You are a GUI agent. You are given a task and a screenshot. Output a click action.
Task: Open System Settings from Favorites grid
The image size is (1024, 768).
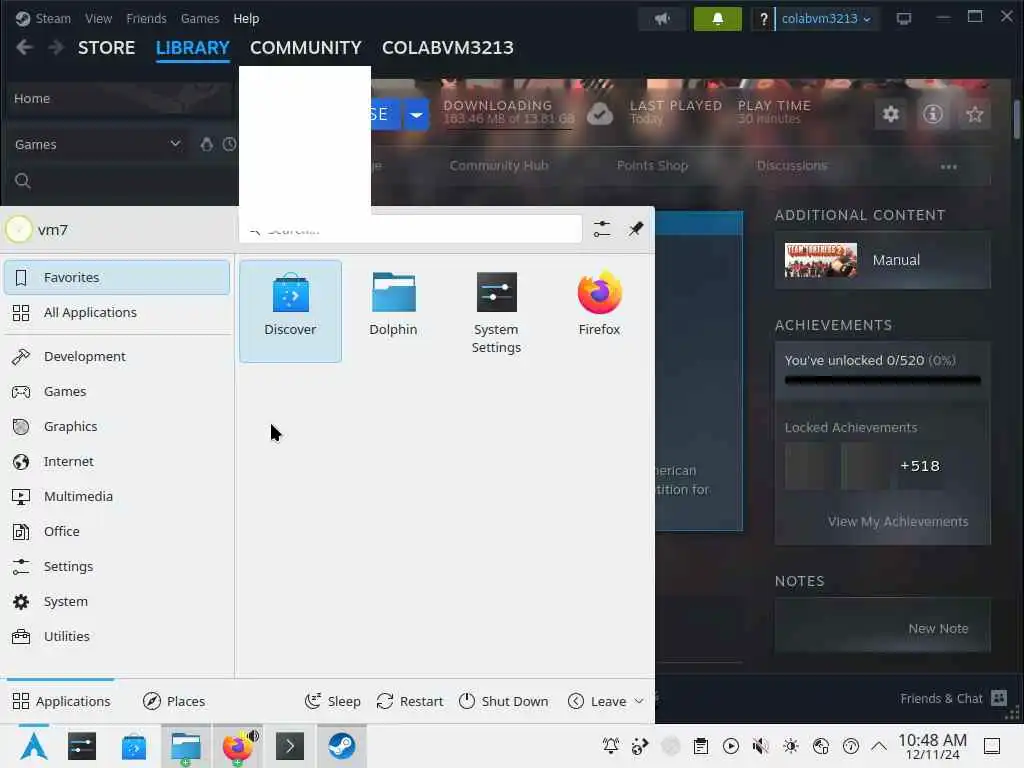pos(496,312)
